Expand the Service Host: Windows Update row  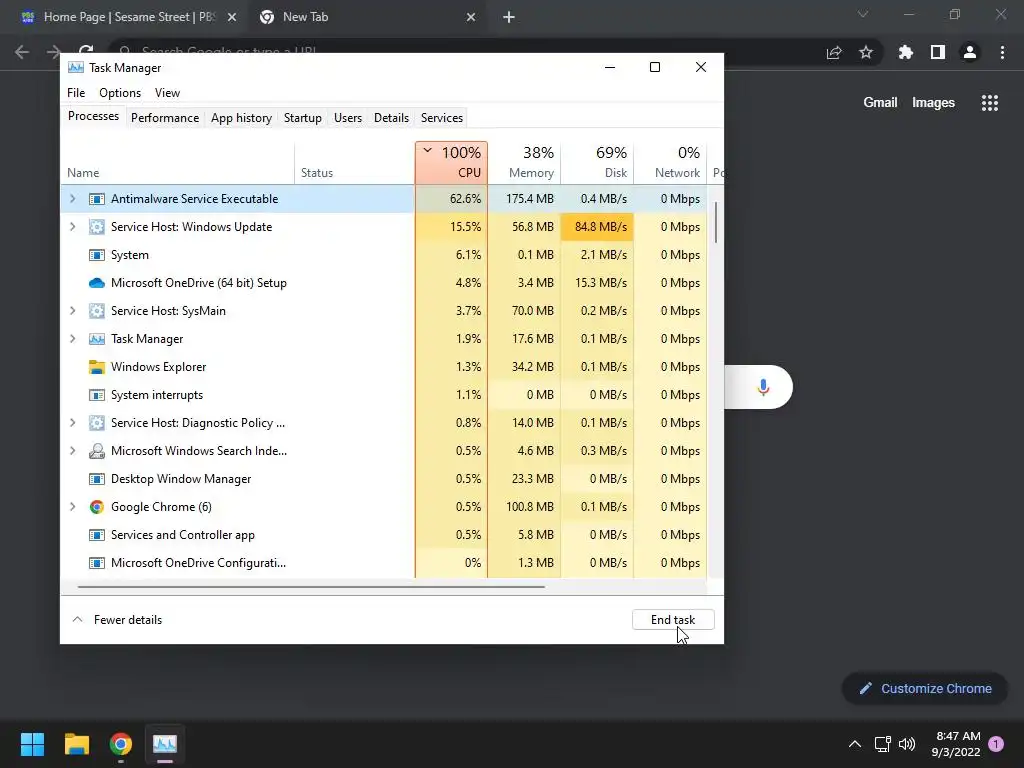[72, 227]
